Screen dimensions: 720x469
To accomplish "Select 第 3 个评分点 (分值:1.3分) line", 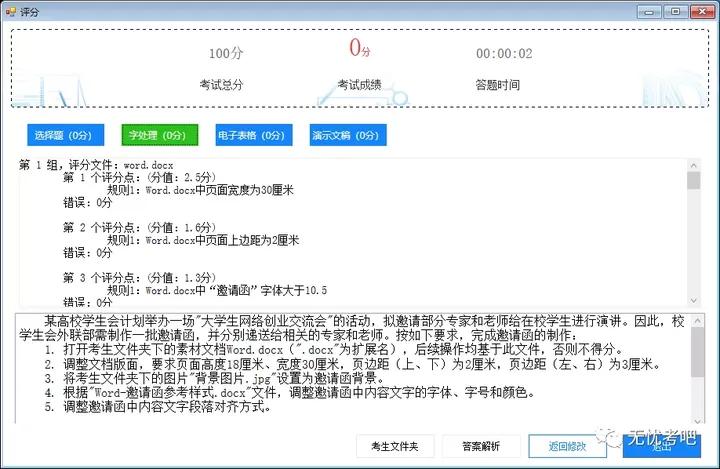I will pos(139,277).
